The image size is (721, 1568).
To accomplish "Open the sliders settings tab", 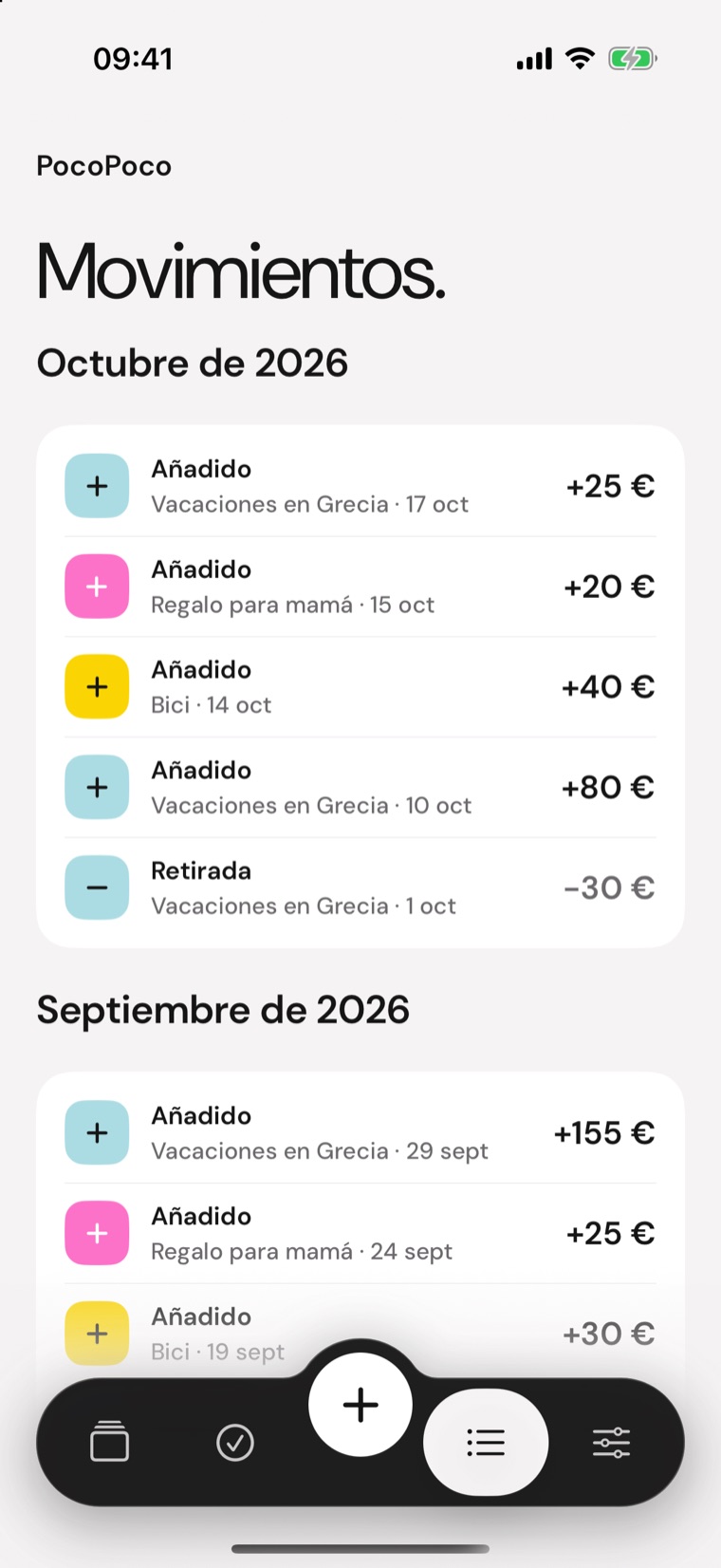I will (x=611, y=1443).
